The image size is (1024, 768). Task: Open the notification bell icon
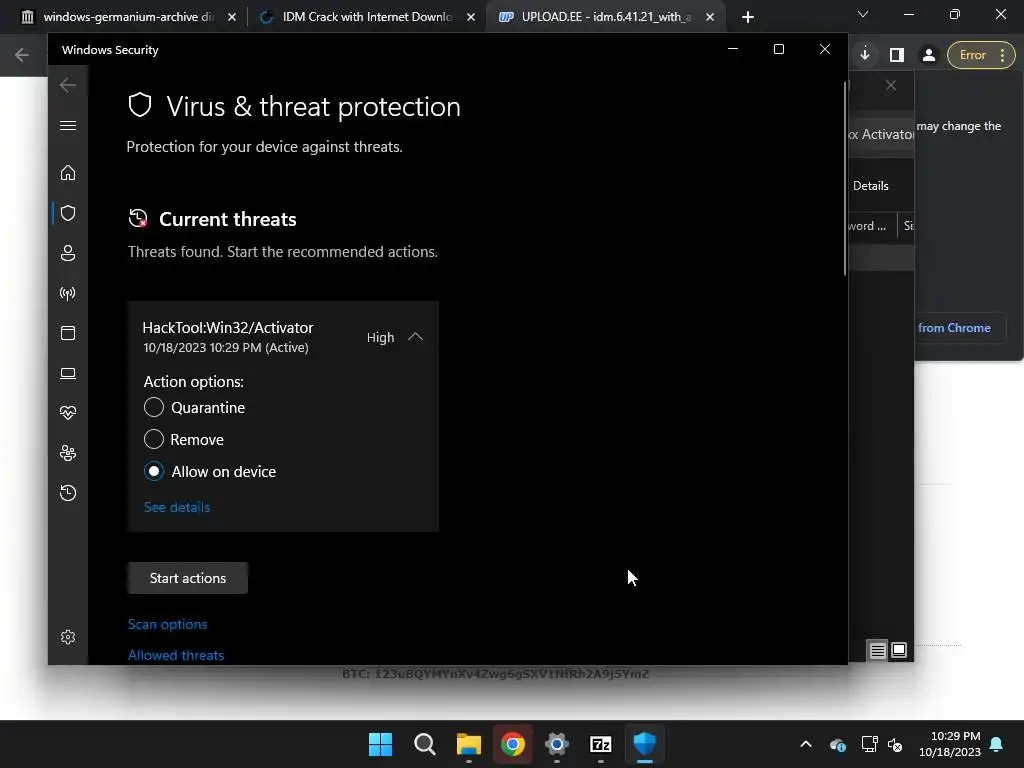coord(997,744)
